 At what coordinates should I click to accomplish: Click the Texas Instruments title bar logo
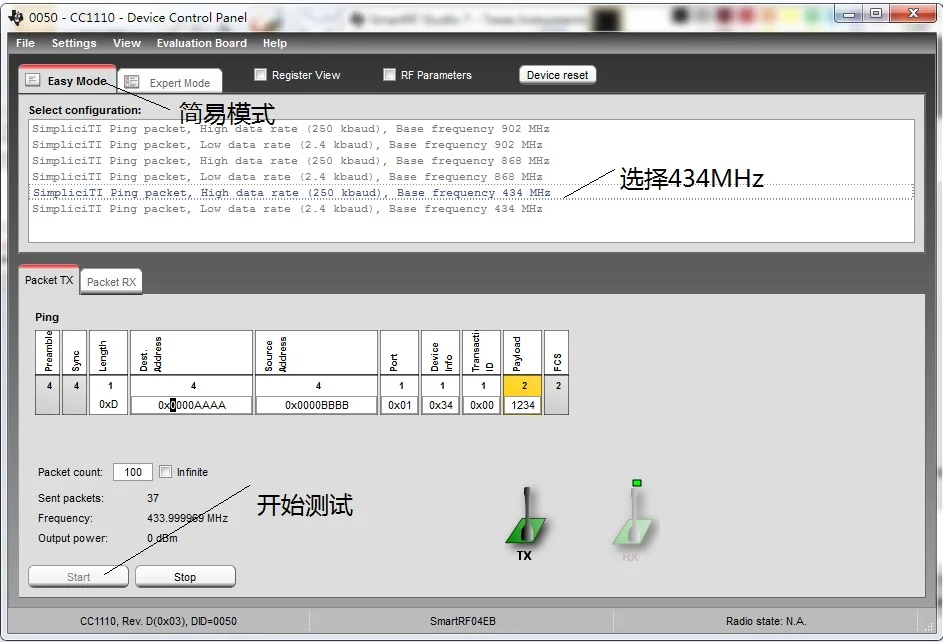[x=16, y=17]
